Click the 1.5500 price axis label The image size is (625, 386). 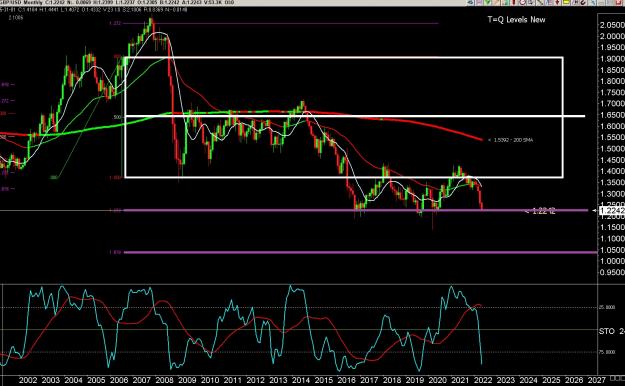(x=612, y=137)
